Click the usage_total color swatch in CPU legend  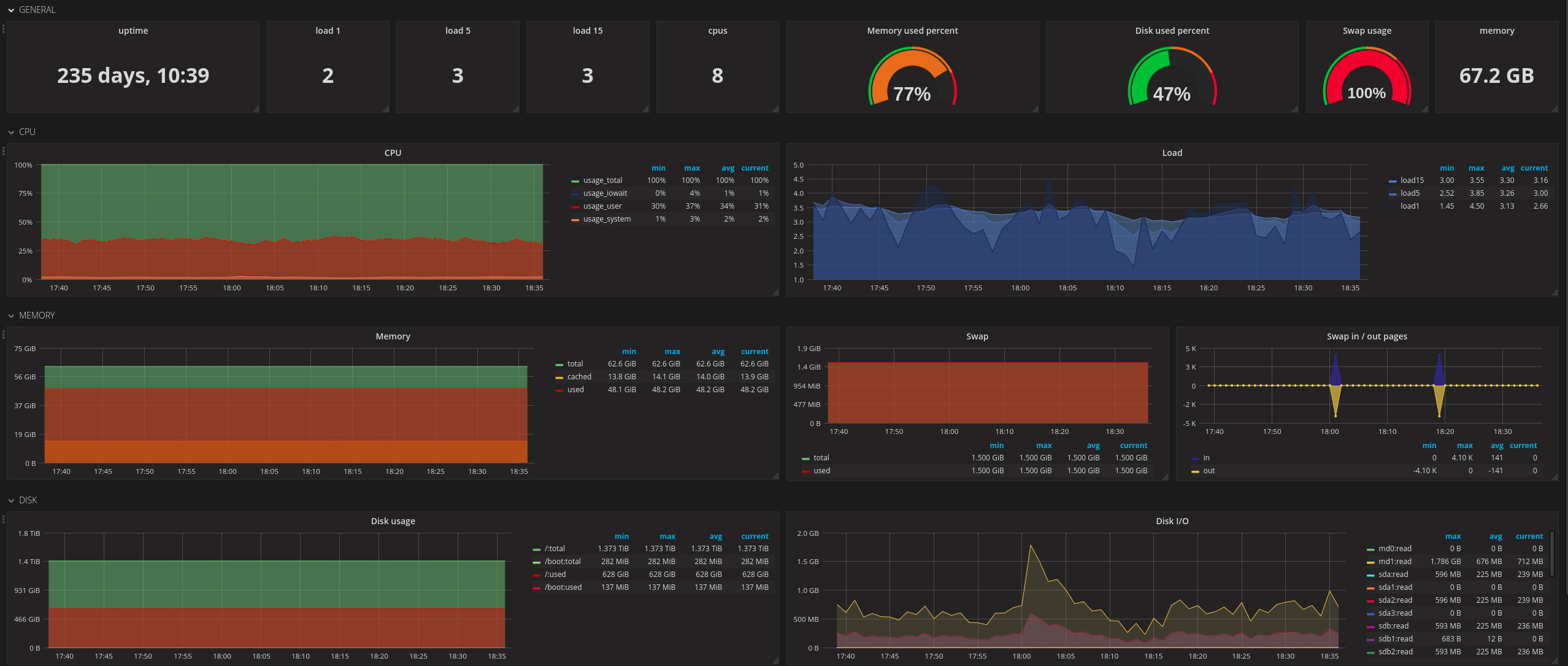coord(575,181)
